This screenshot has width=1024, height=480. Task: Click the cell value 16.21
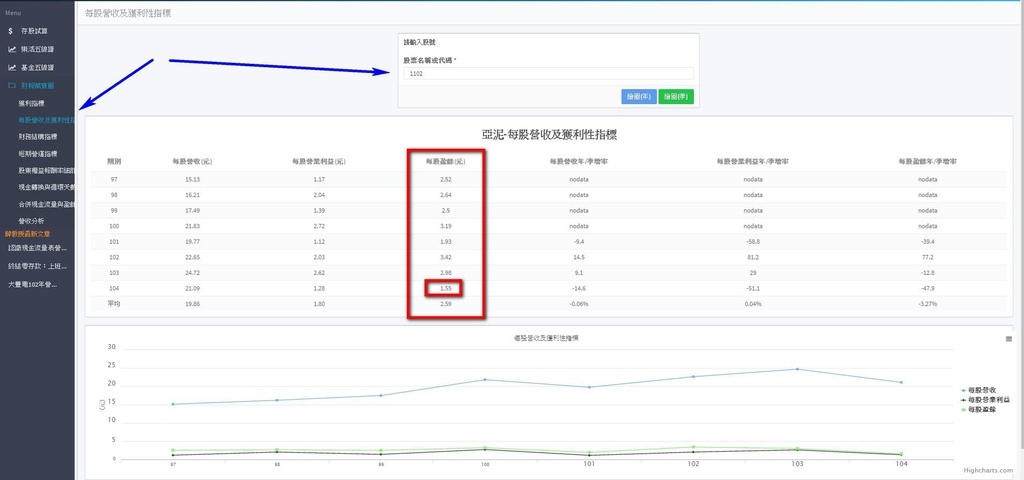(x=192, y=195)
